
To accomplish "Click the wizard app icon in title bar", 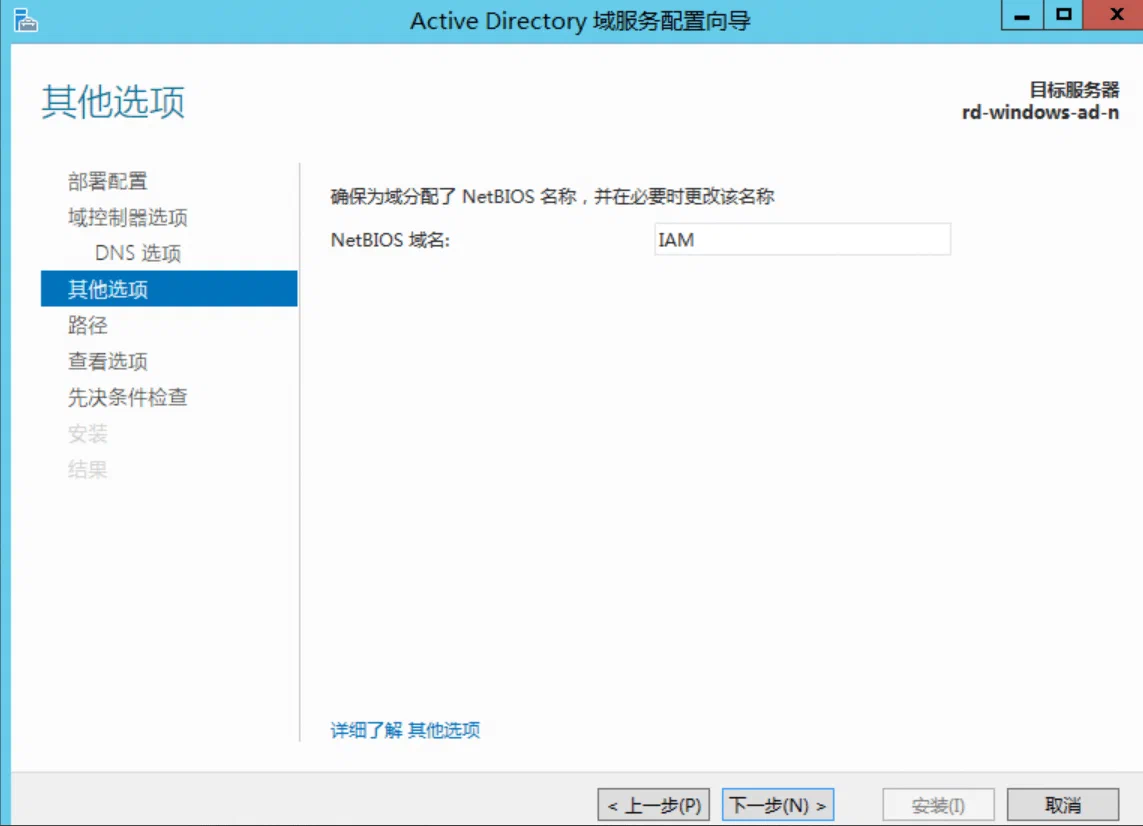I will (x=25, y=20).
